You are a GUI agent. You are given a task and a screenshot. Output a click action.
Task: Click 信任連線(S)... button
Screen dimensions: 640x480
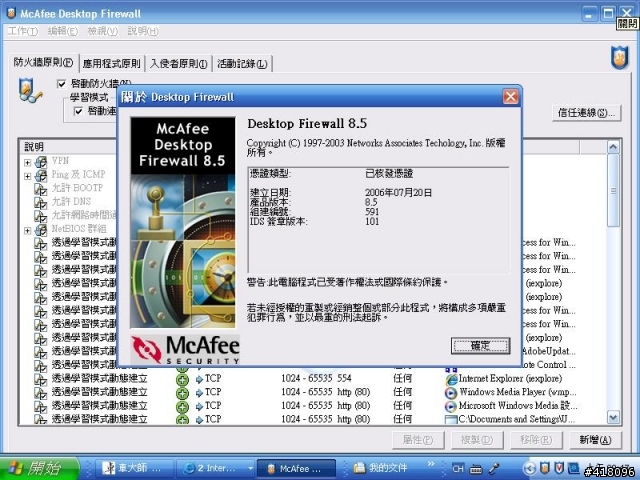[x=586, y=113]
